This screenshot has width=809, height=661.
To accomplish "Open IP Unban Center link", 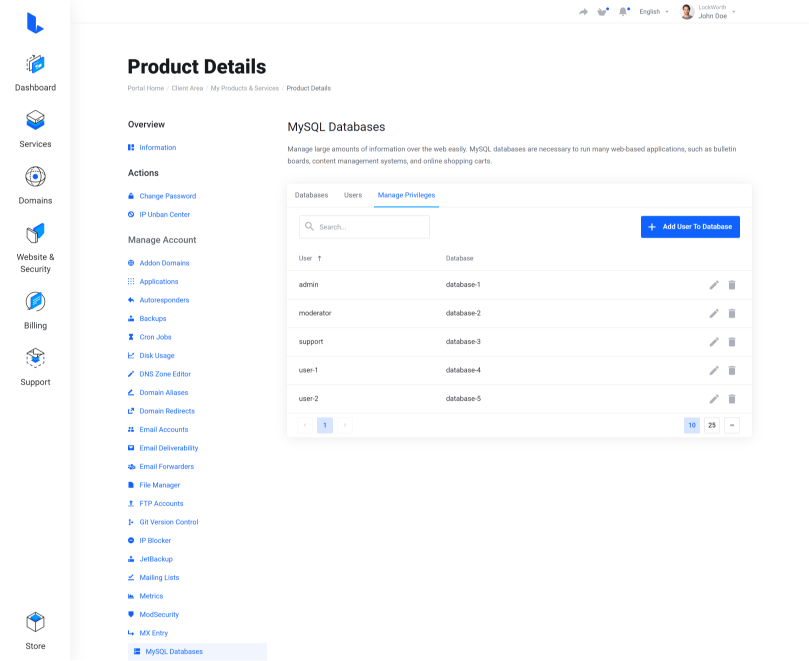I will click(x=165, y=215).
